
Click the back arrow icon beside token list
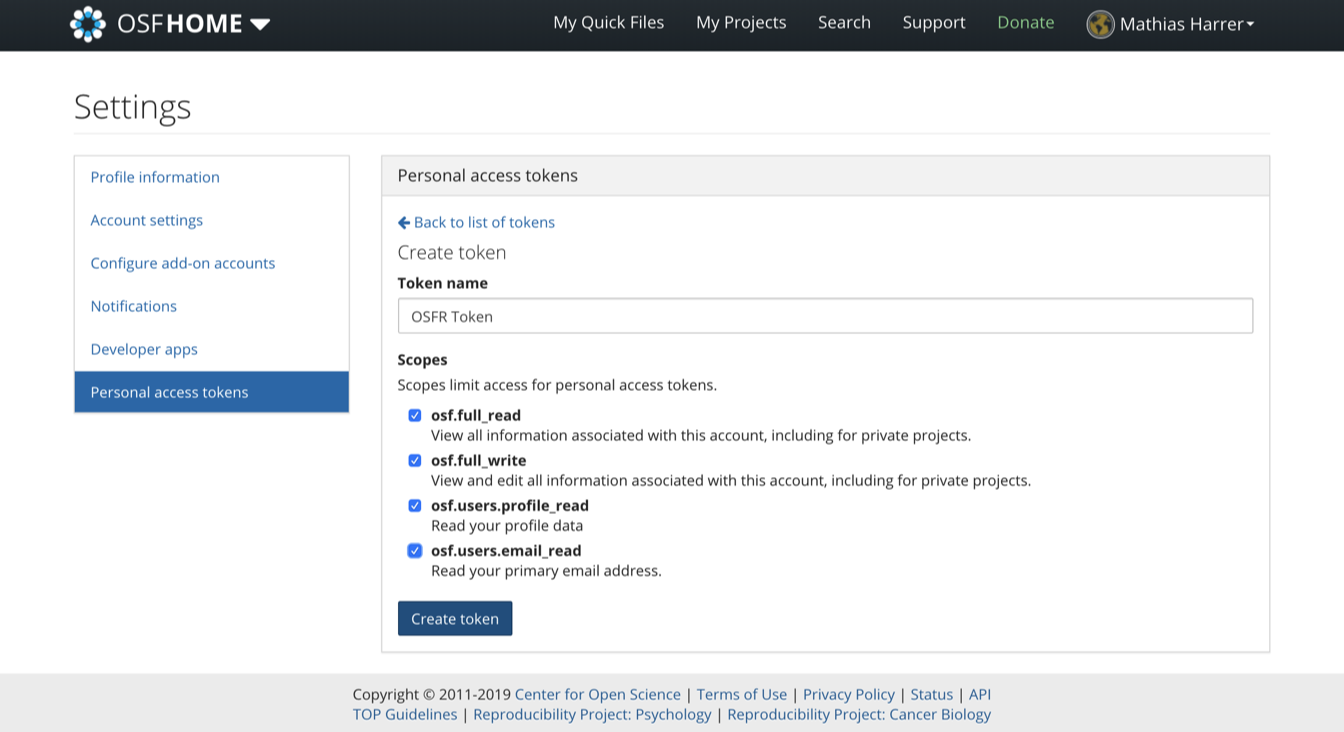(x=404, y=222)
